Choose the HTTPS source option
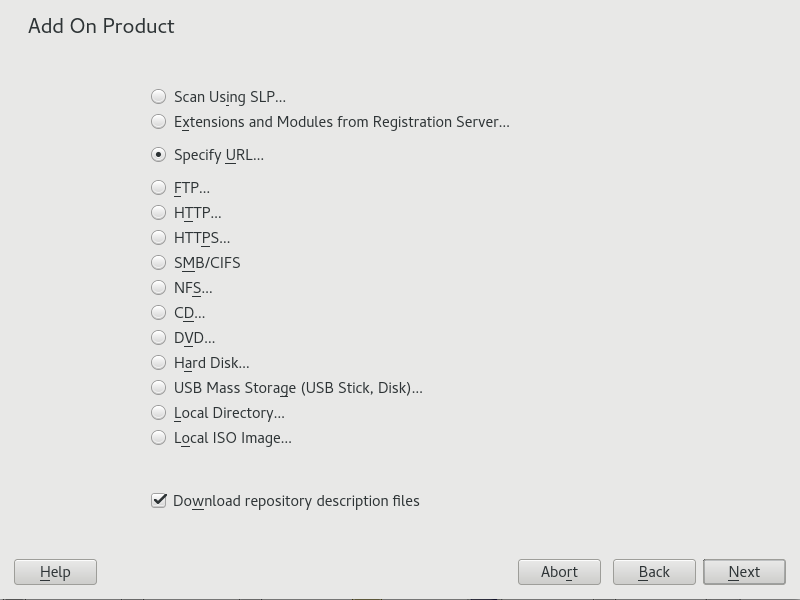The image size is (800, 600). click(159, 237)
